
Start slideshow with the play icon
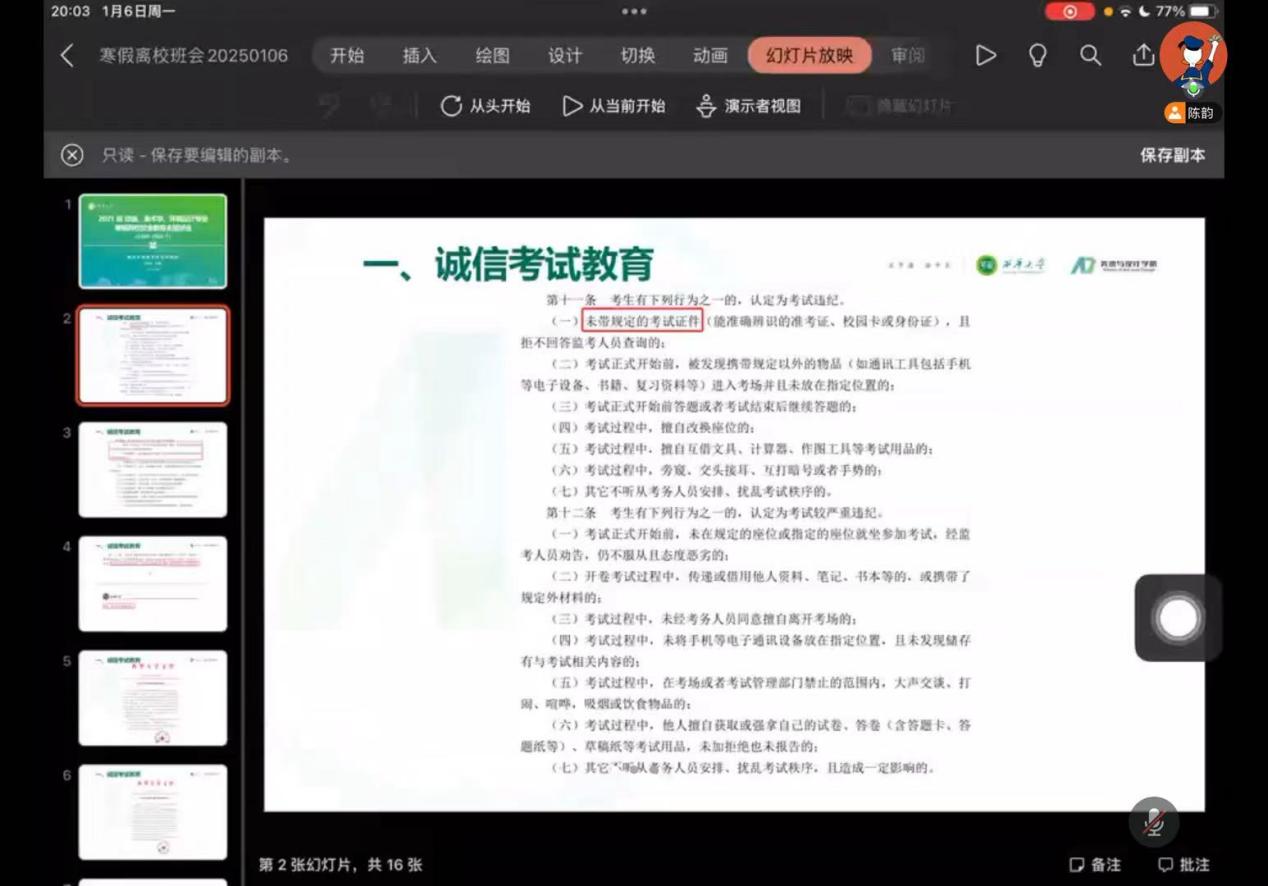click(x=986, y=55)
